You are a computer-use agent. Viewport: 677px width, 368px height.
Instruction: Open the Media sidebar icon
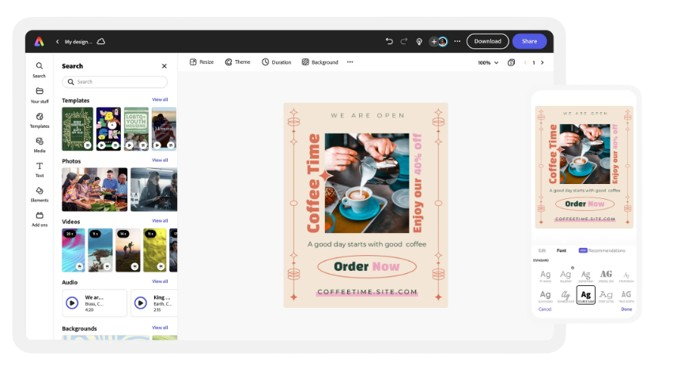tap(39, 141)
